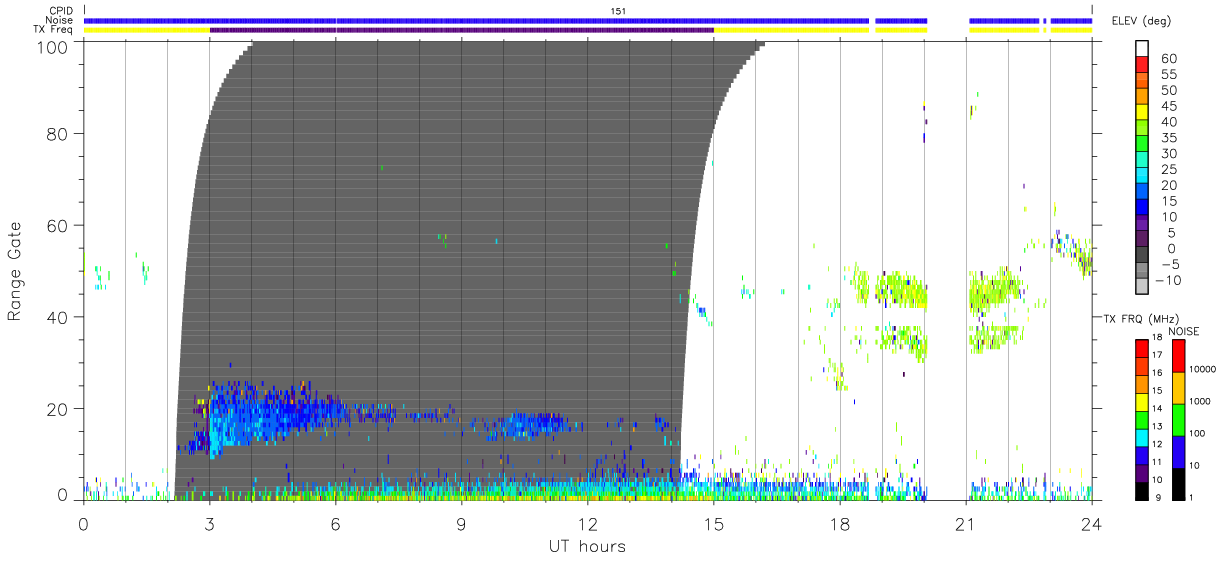Select green 13-14 MHz band of TX FRQ bar
The image size is (1228, 567).
click(x=1143, y=418)
